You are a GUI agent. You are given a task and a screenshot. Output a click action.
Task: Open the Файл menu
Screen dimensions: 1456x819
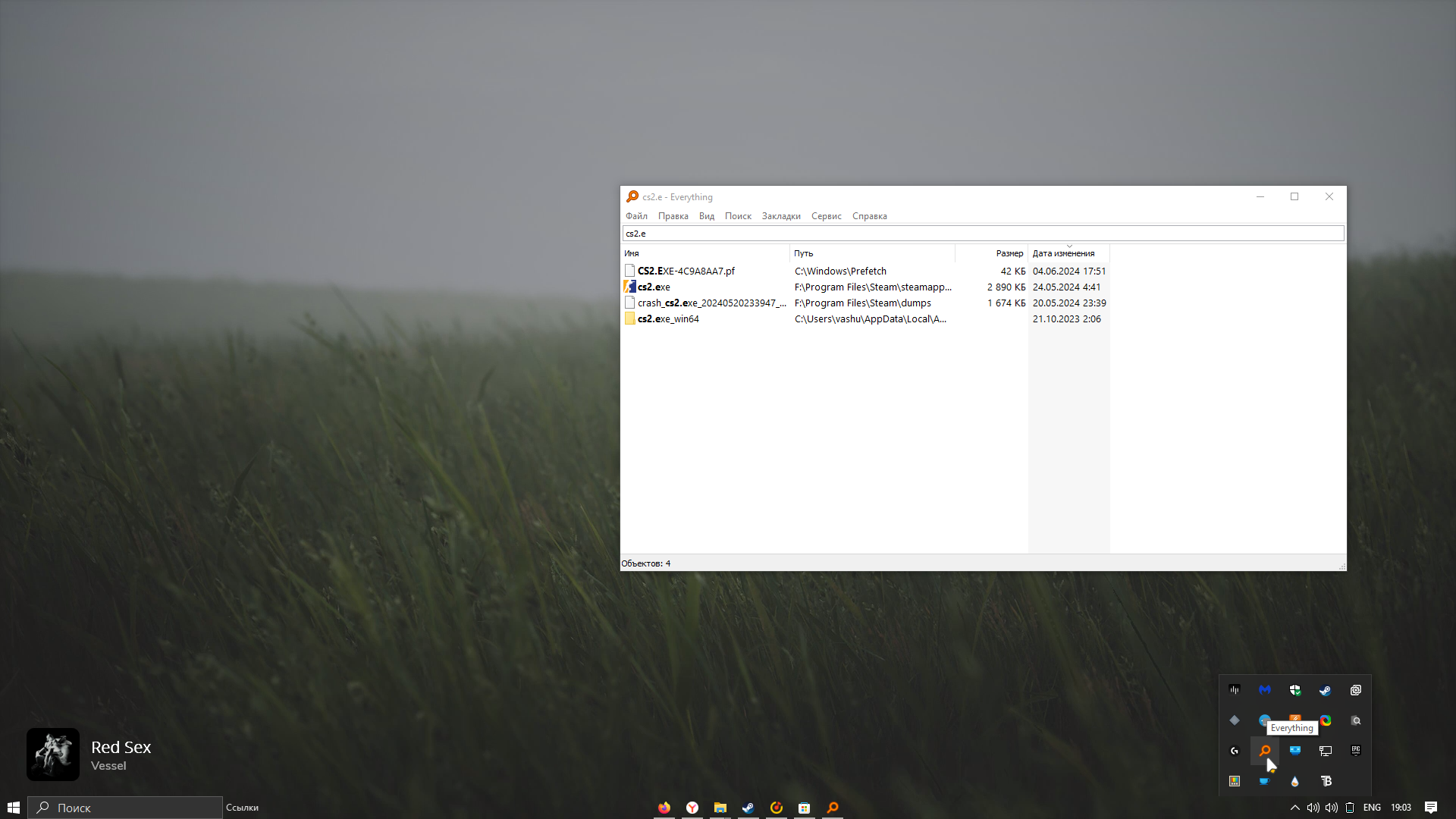636,216
